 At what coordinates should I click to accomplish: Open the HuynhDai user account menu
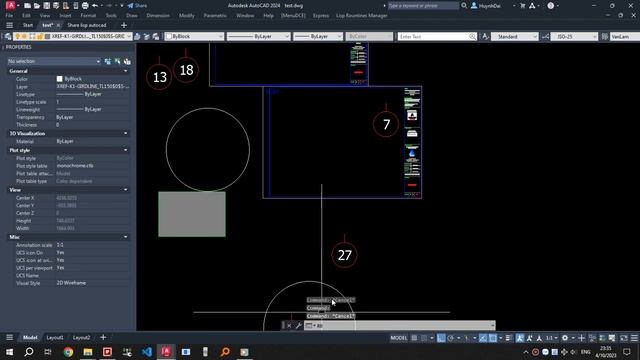pyautogui.click(x=490, y=6)
